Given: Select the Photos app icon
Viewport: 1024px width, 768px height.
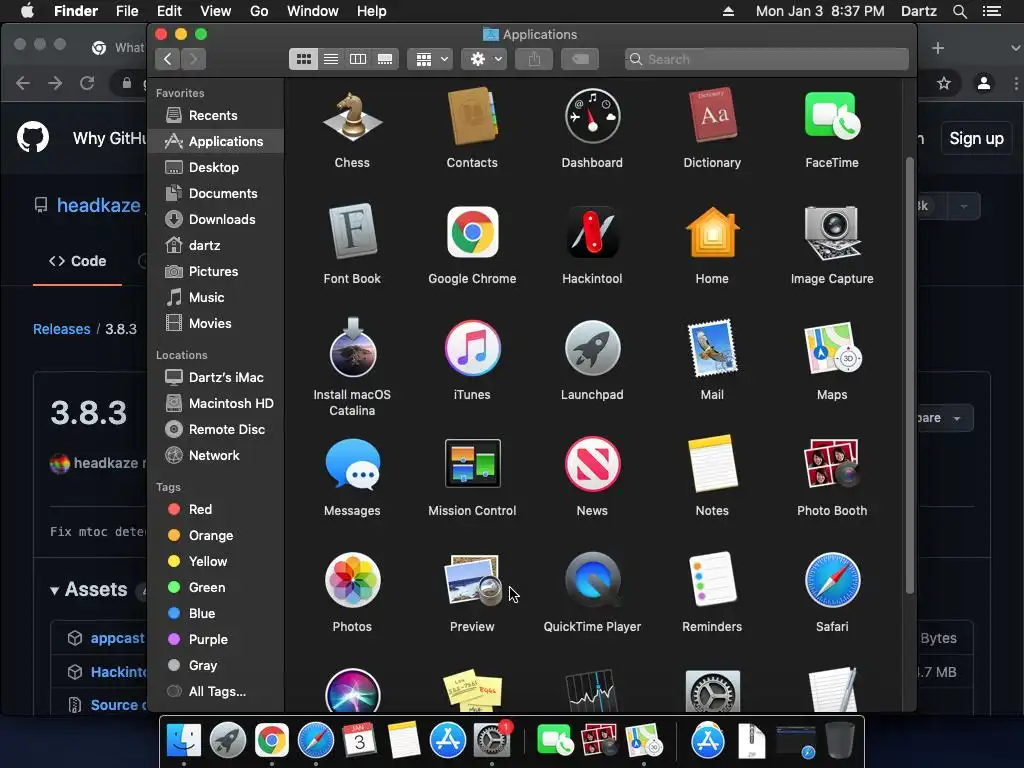Looking at the screenshot, I should pos(352,580).
